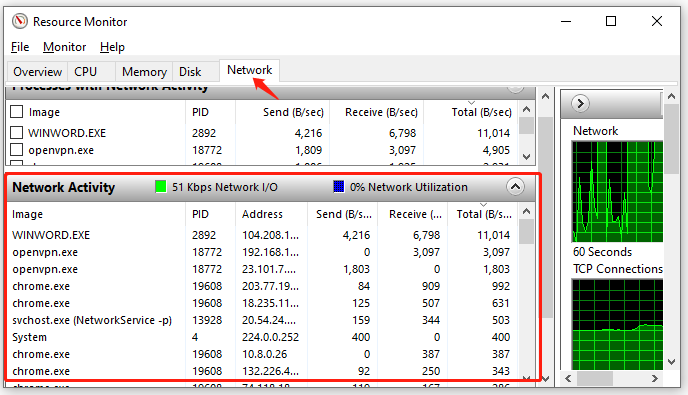Close the Resource Monitor window
688x395 pixels.
(x=657, y=21)
